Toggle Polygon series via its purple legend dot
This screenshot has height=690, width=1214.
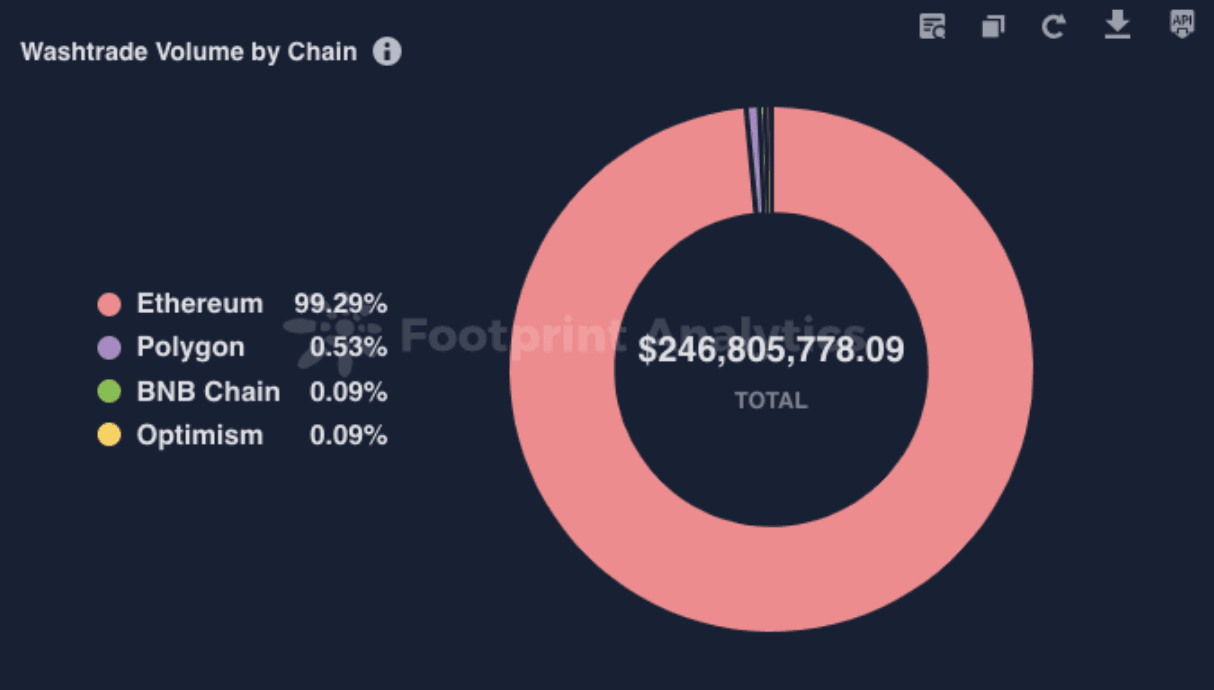point(109,348)
